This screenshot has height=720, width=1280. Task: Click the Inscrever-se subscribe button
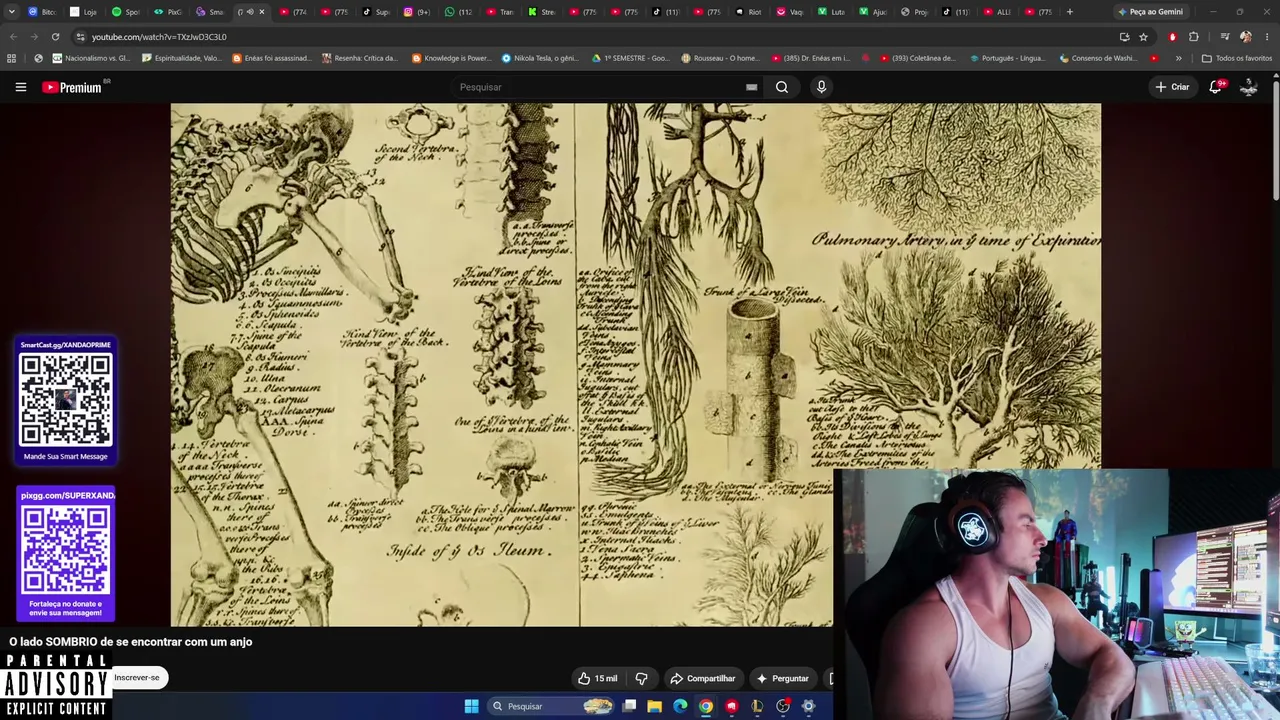[x=137, y=677]
